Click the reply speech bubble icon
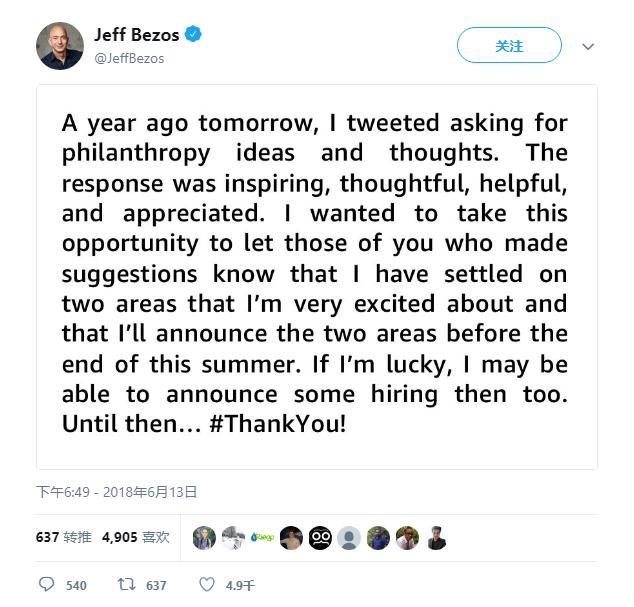 tap(46, 584)
